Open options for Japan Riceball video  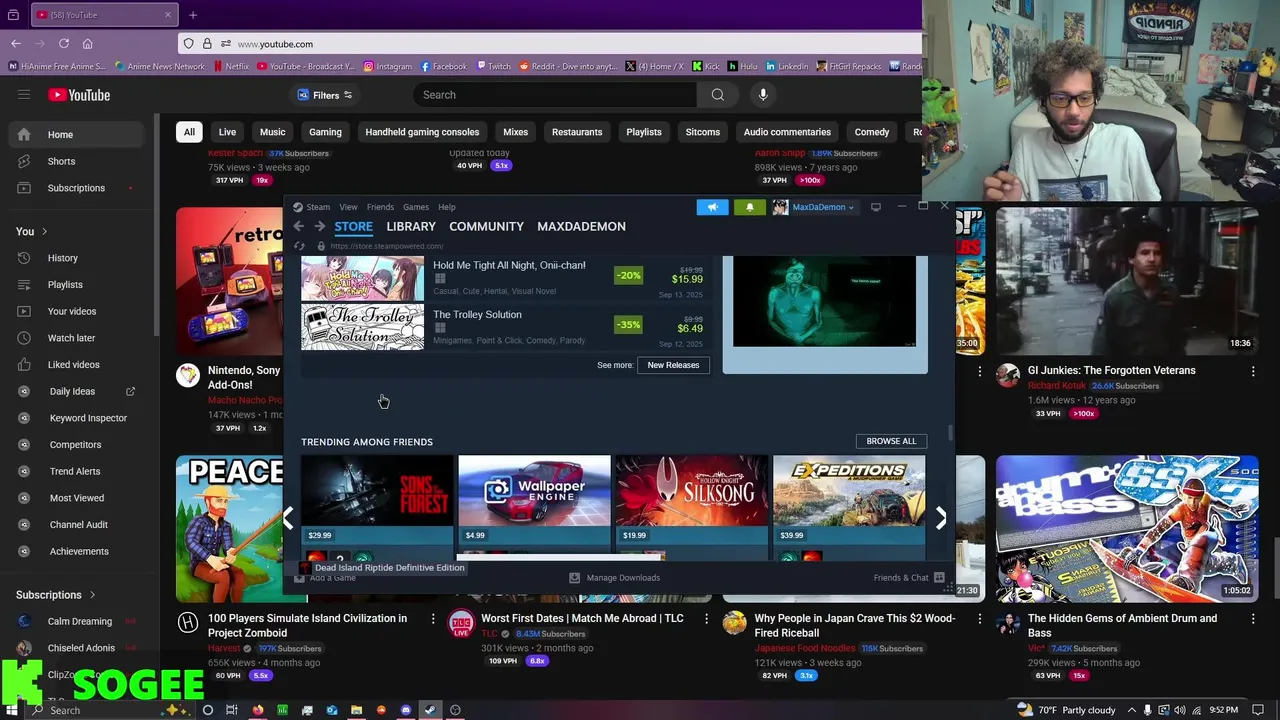pyautogui.click(x=980, y=619)
